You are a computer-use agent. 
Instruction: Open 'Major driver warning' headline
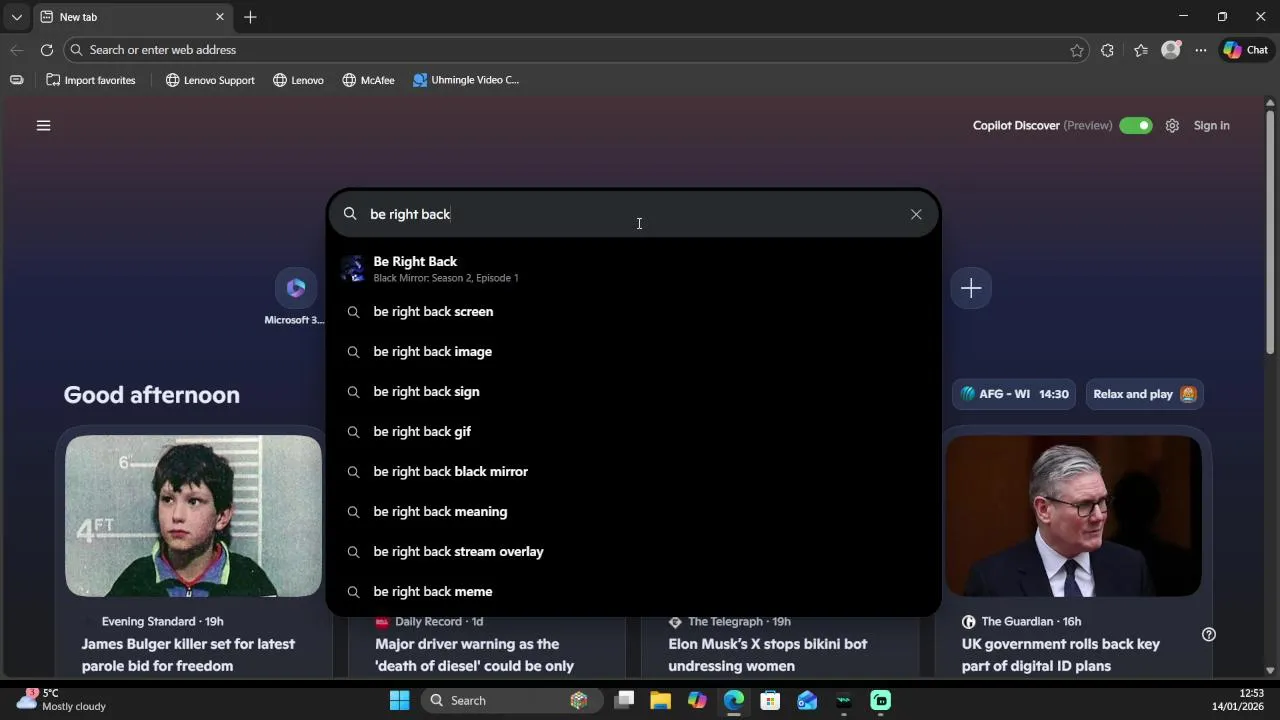[x=474, y=655]
